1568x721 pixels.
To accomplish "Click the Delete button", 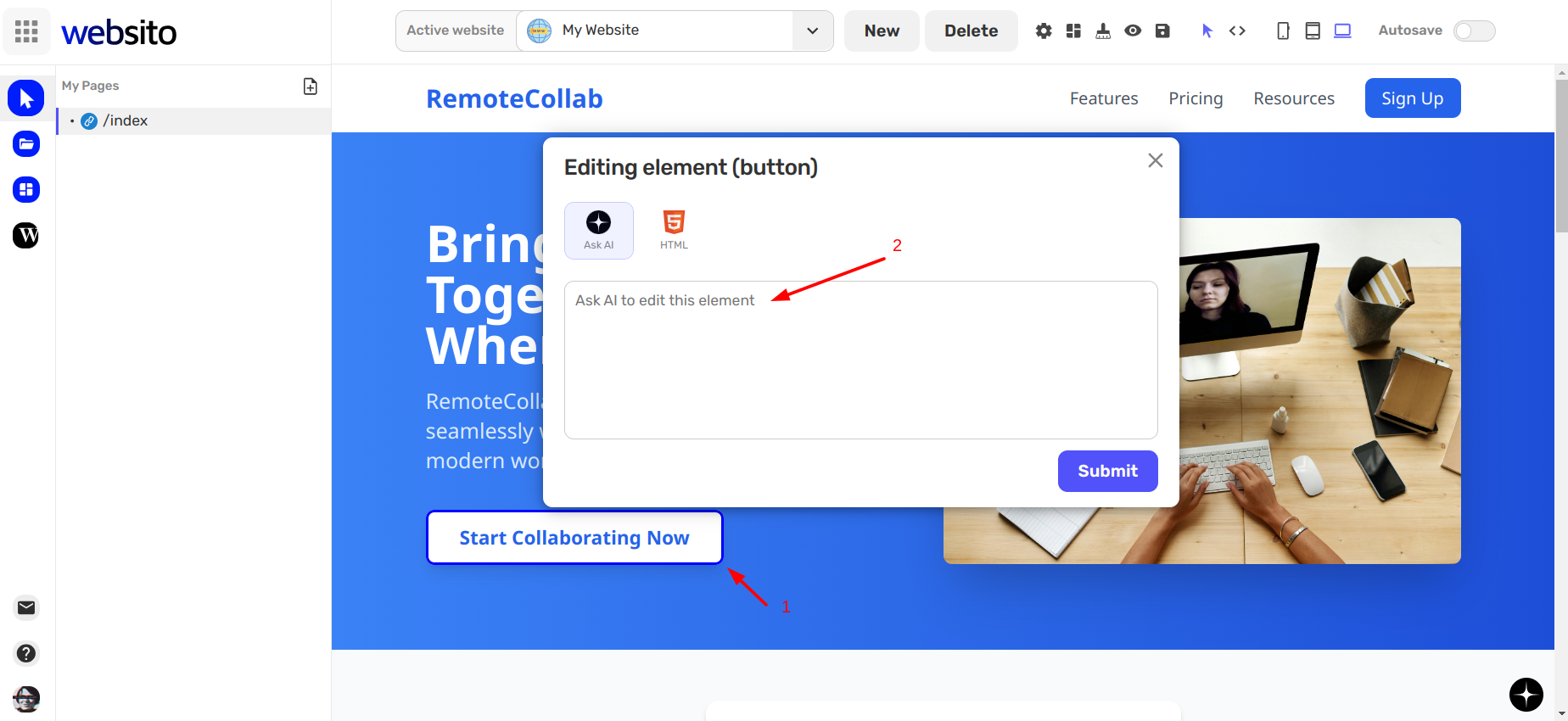I will pos(971,31).
